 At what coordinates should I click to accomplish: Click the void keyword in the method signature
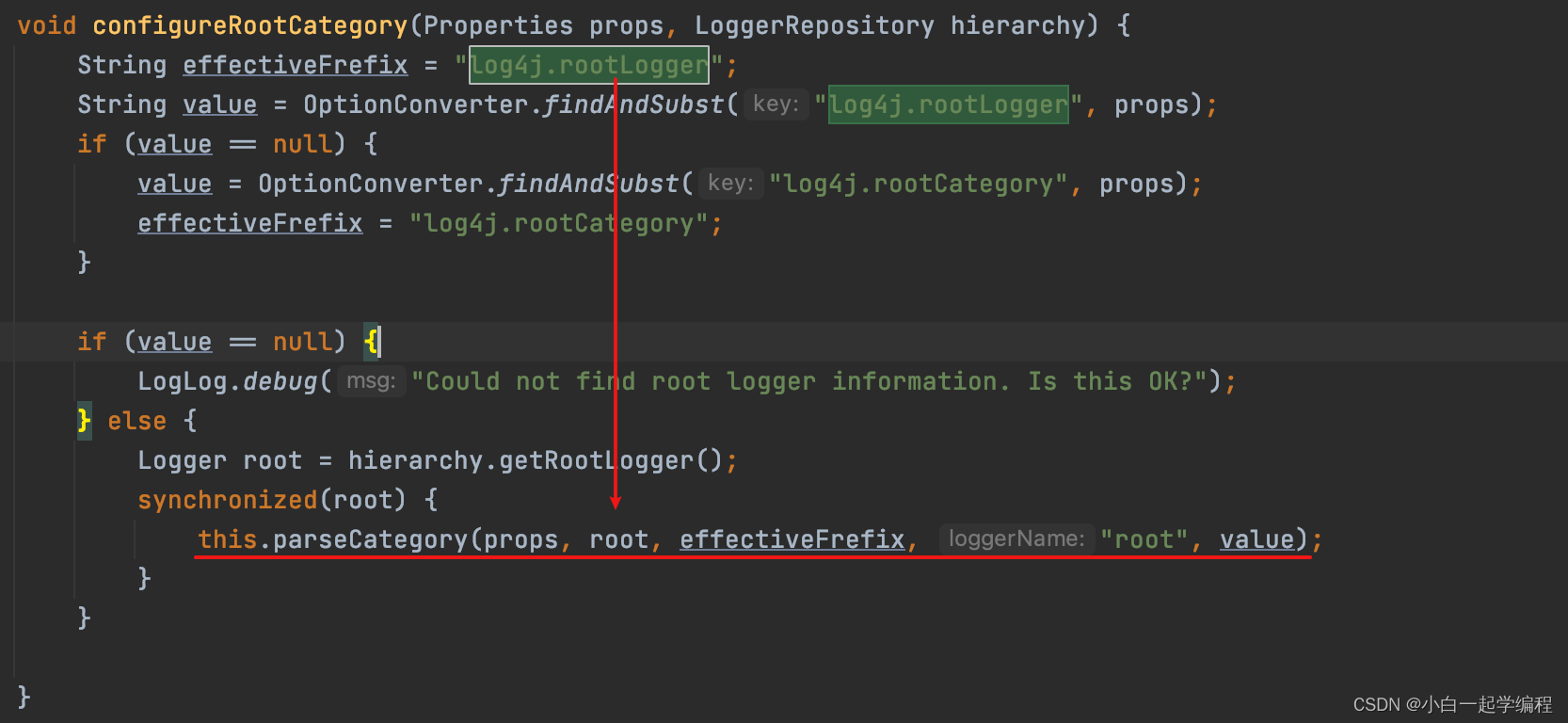pos(47,25)
